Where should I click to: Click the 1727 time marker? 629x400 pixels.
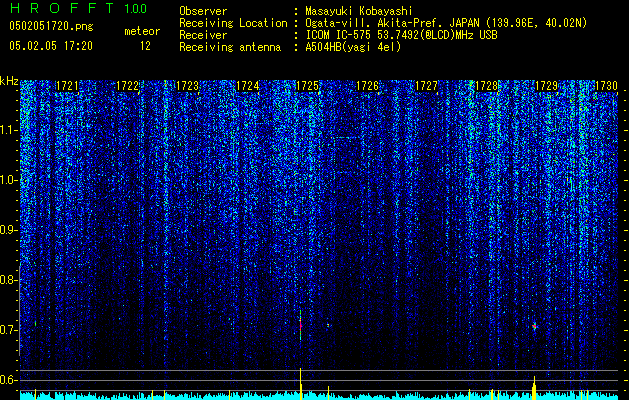(426, 86)
